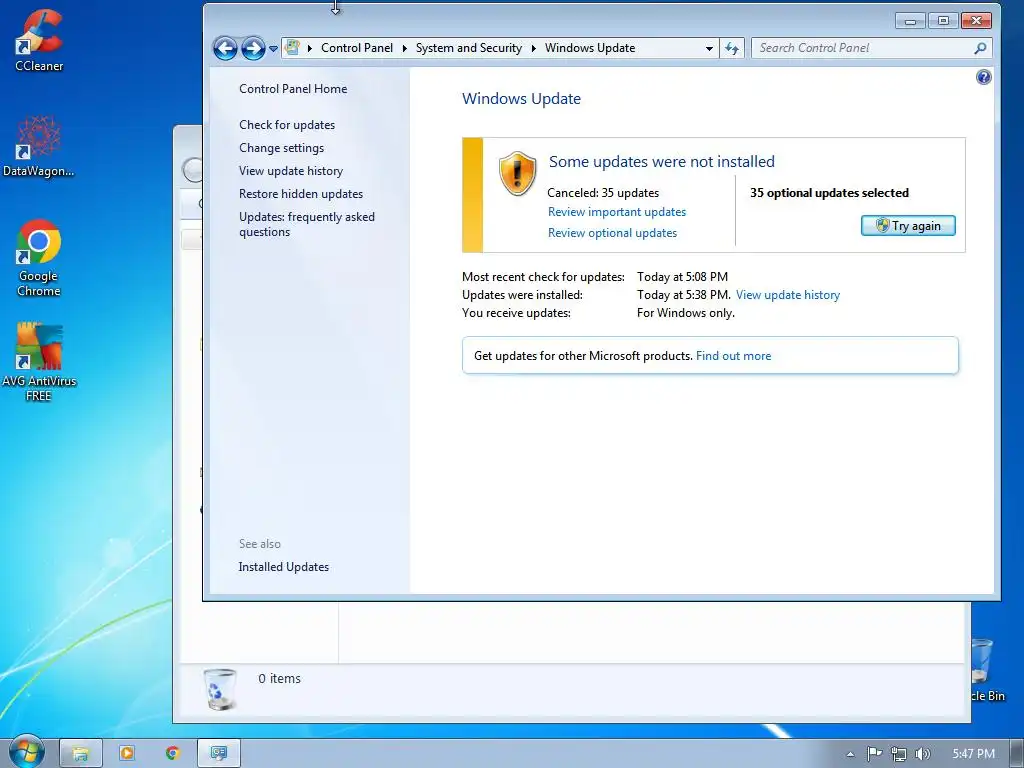
Task: Open Installed Updates link
Action: pyautogui.click(x=283, y=567)
